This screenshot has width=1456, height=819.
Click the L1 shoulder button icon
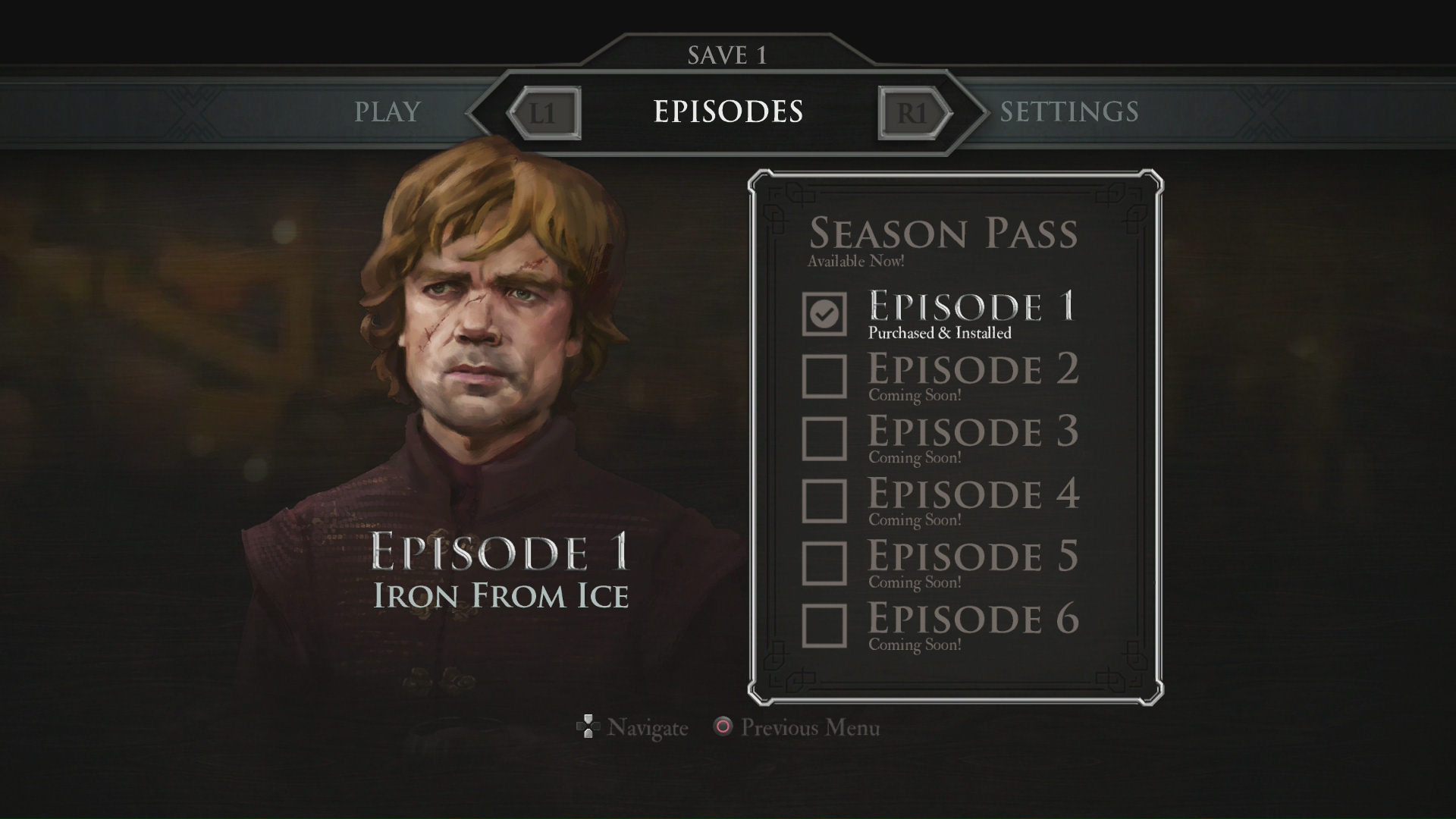[x=544, y=113]
